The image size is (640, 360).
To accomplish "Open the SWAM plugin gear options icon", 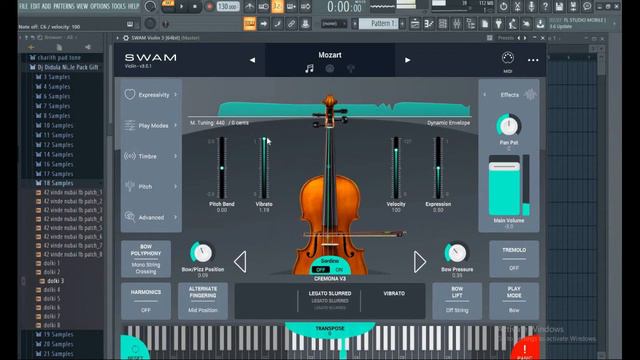I will tap(126, 38).
